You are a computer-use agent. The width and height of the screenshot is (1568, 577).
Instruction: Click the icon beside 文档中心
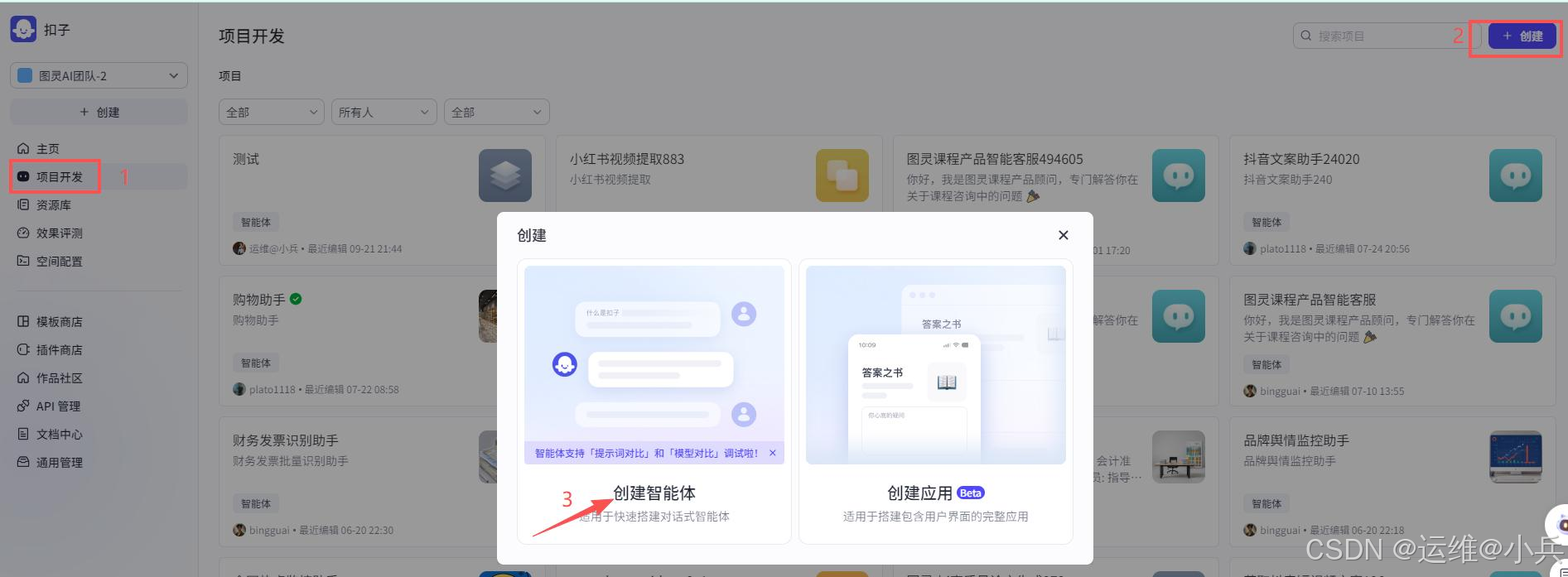23,434
